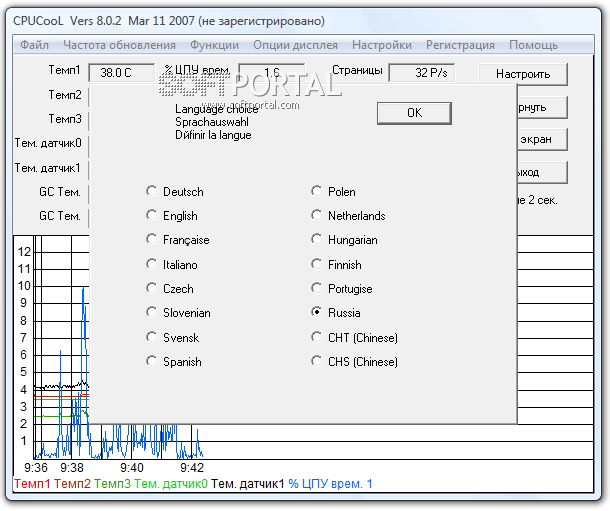Image resolution: width=610 pixels, height=511 pixels.
Task: Click the 9:42 time label on graph
Action: click(x=191, y=467)
